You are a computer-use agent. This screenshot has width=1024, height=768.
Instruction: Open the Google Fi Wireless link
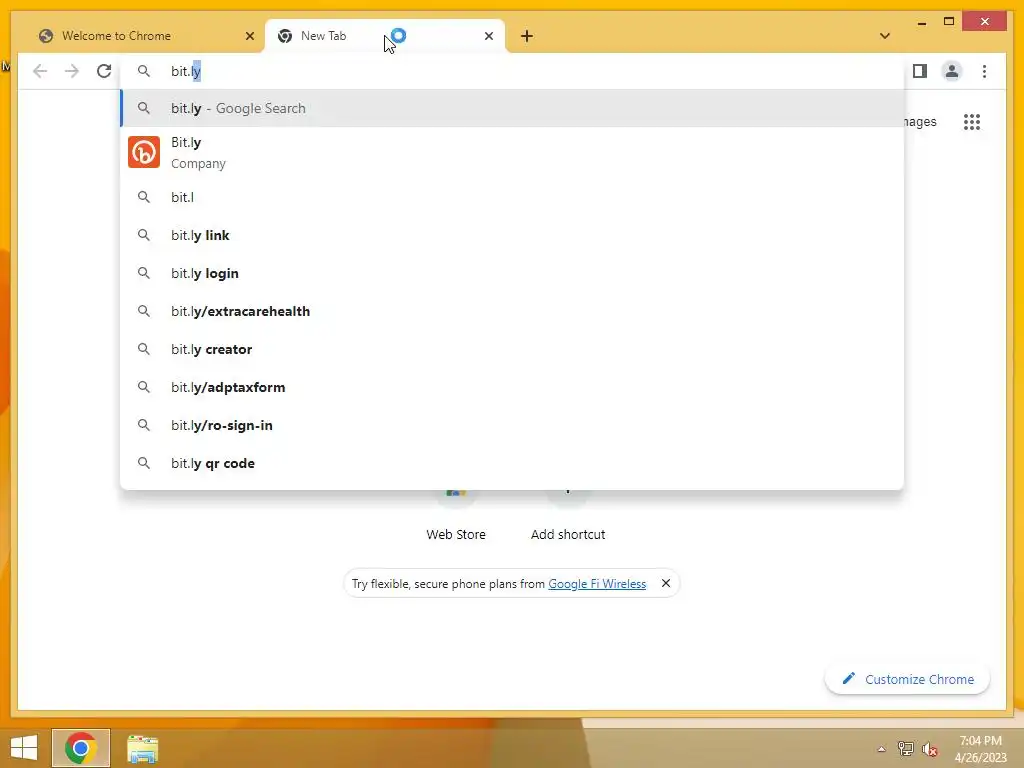597,584
